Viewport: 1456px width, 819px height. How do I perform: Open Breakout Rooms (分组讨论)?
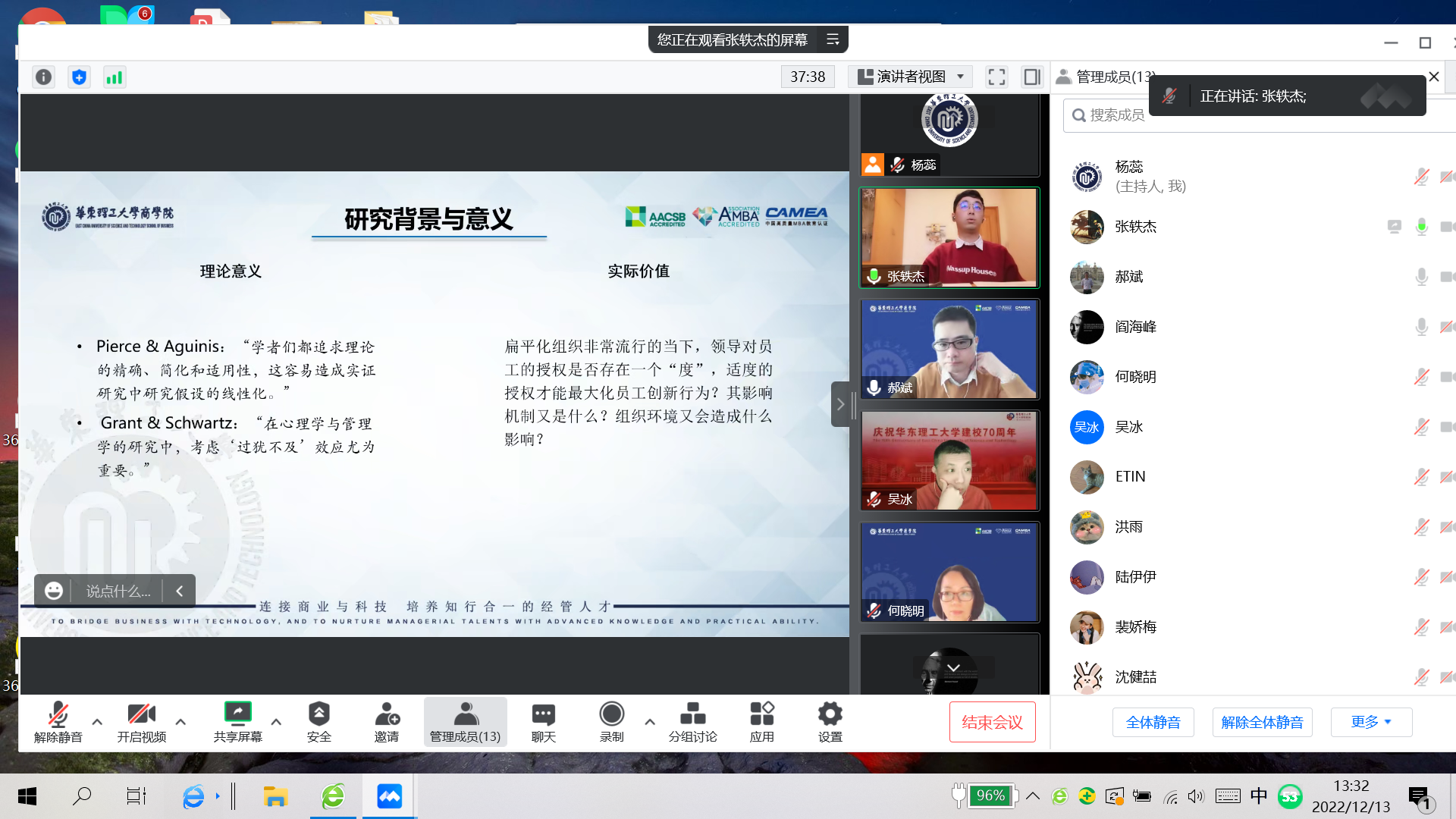[x=692, y=721]
